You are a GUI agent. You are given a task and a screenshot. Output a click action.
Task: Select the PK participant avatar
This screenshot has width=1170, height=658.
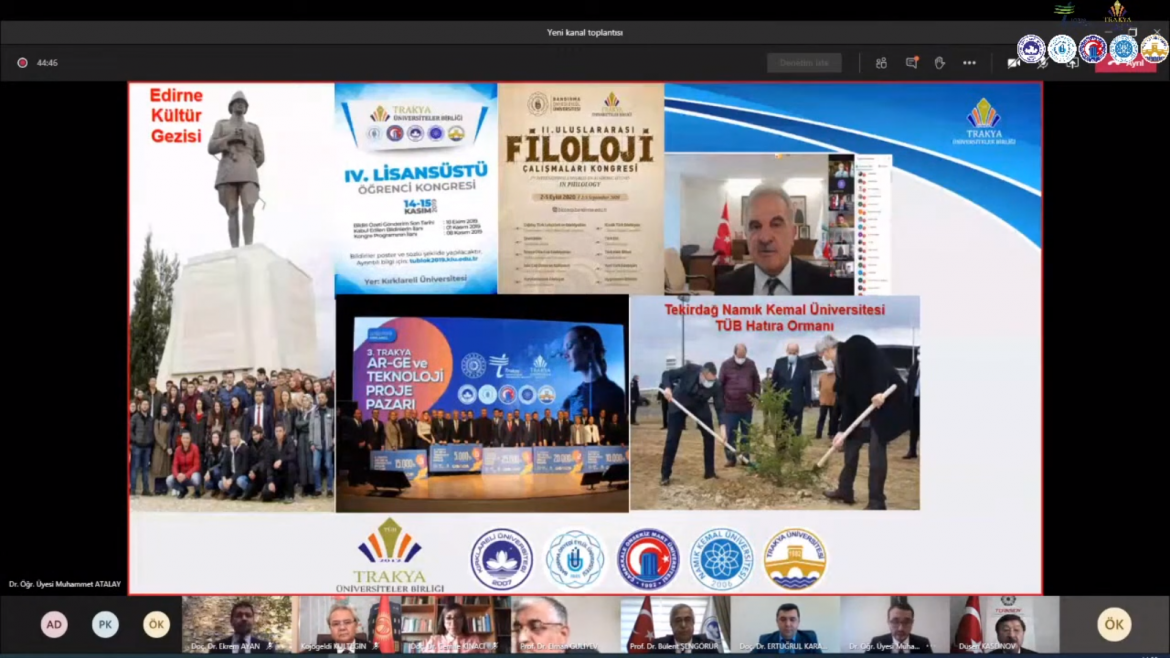click(x=105, y=624)
